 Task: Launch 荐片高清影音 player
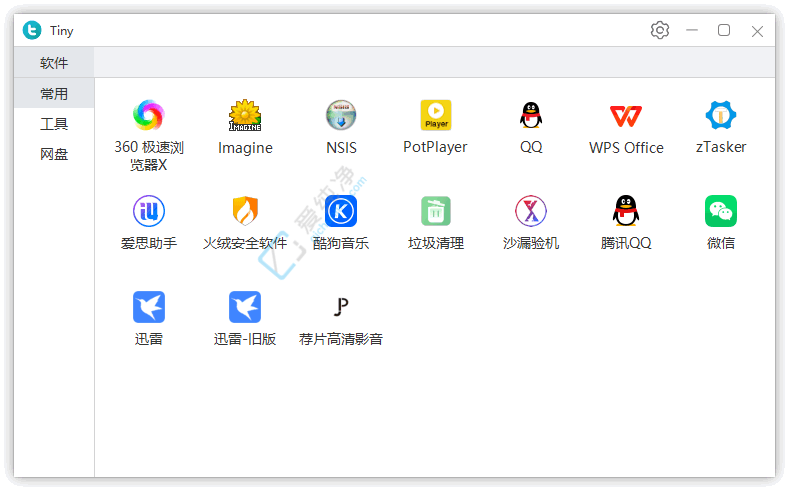tap(341, 307)
